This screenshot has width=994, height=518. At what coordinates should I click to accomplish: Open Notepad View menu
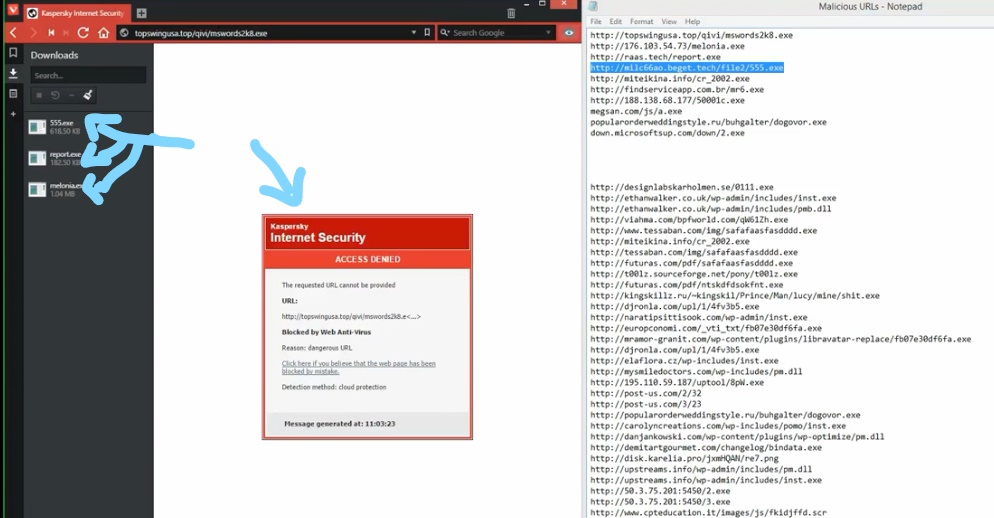click(669, 22)
